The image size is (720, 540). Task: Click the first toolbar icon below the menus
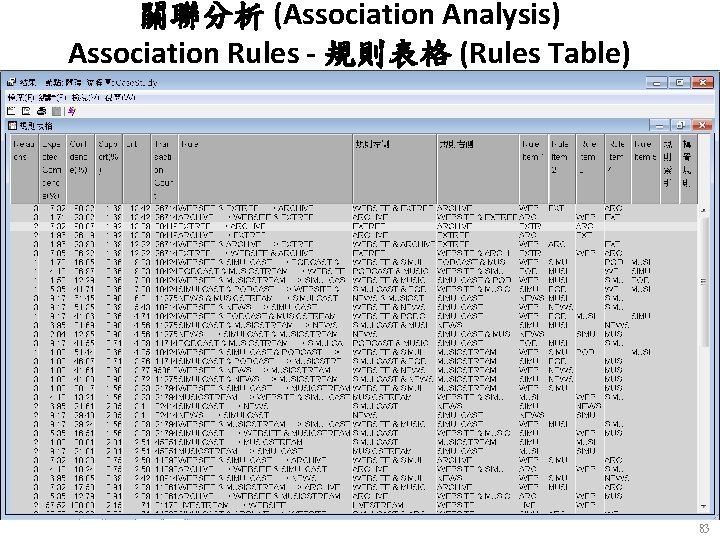coord(11,111)
